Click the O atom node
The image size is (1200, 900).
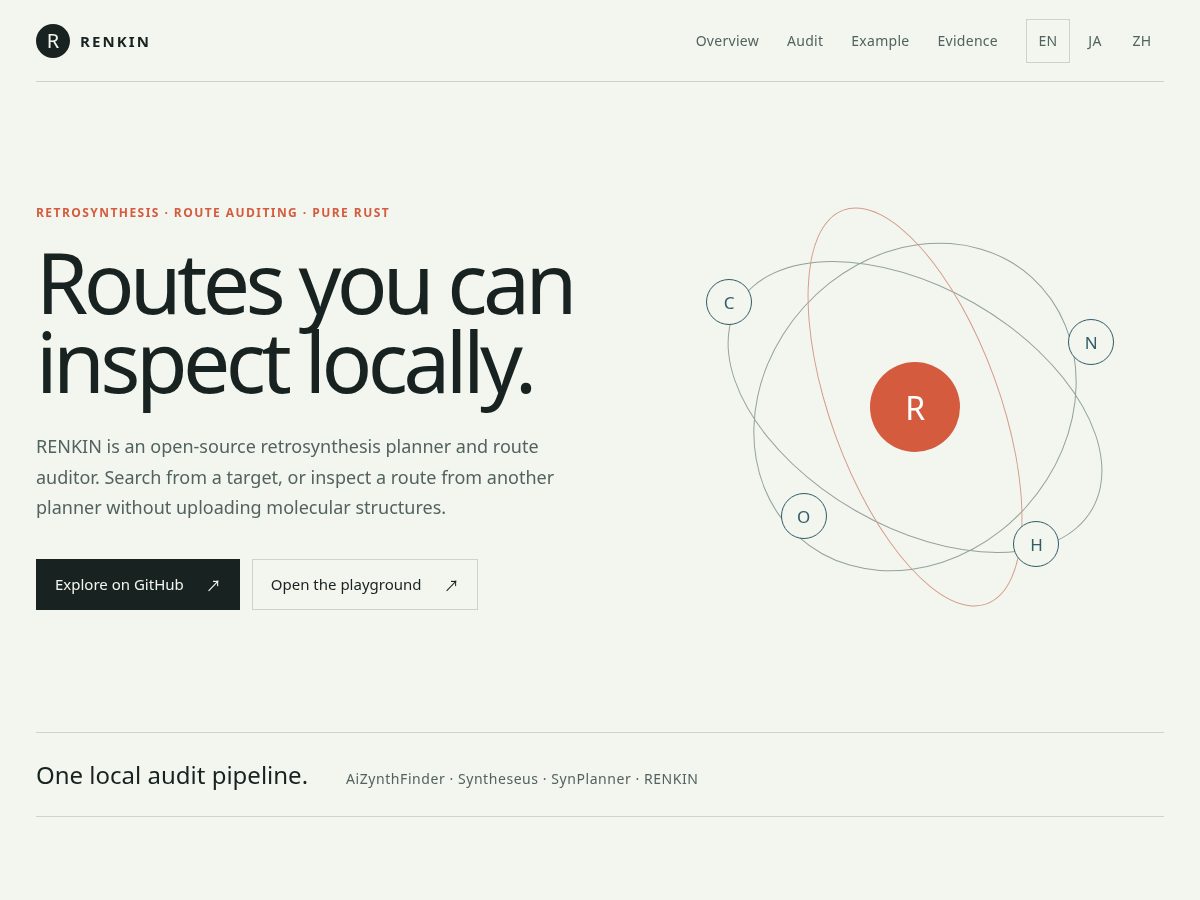point(804,516)
